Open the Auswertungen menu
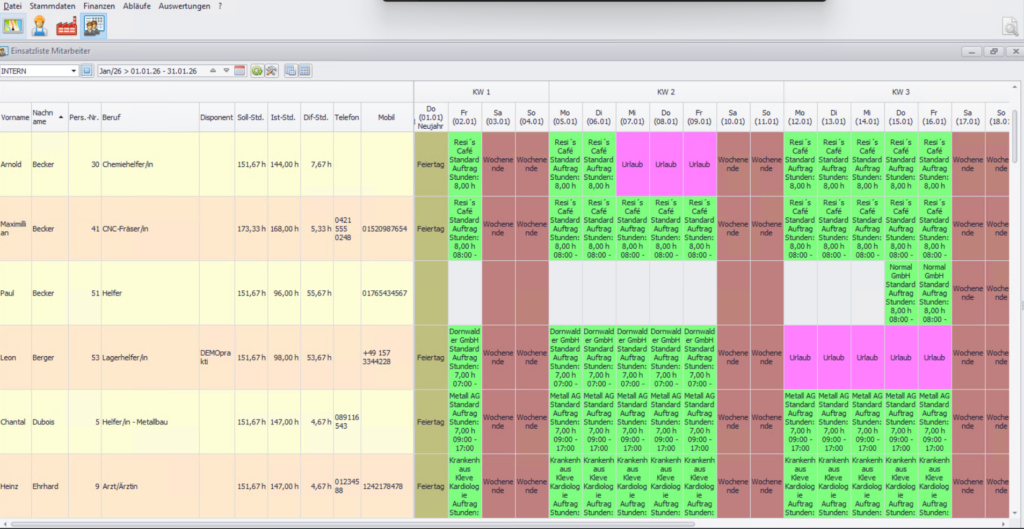 pos(184,6)
